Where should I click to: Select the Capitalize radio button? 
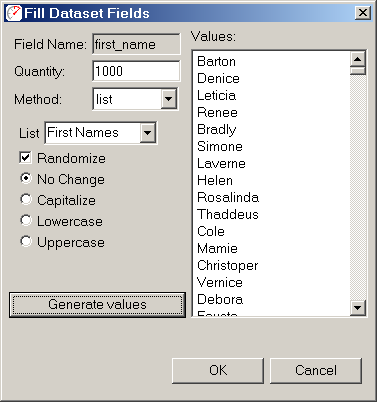[26, 200]
